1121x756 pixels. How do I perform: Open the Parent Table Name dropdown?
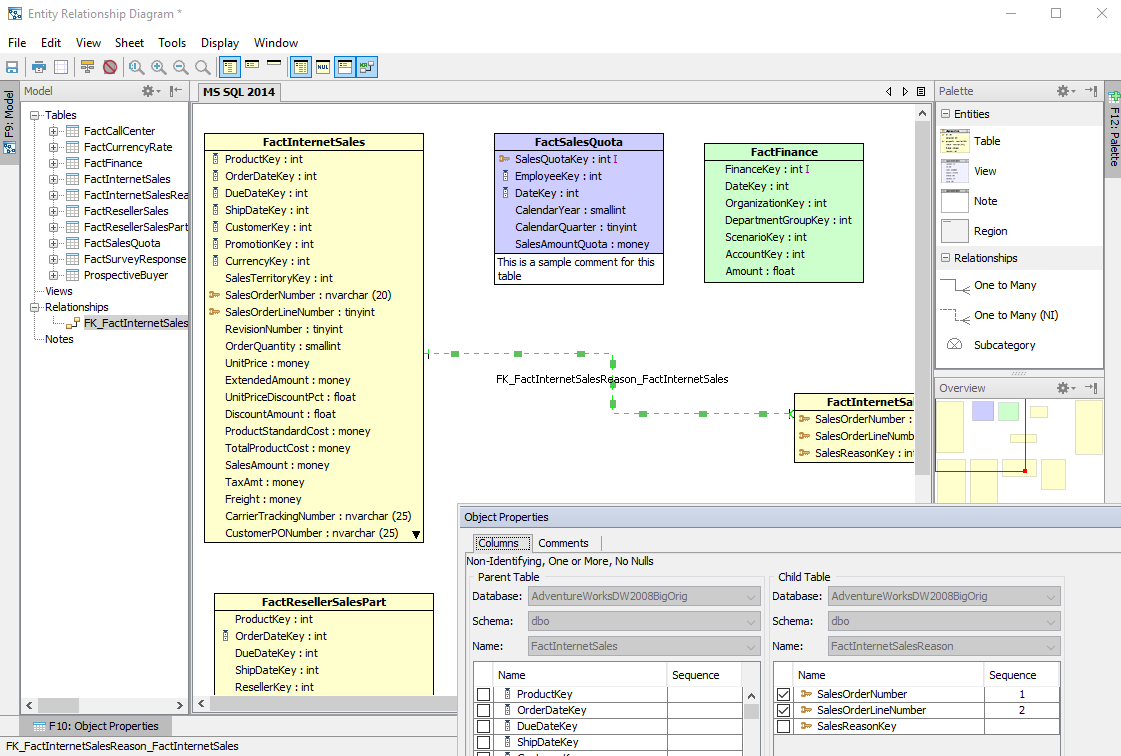click(x=751, y=646)
